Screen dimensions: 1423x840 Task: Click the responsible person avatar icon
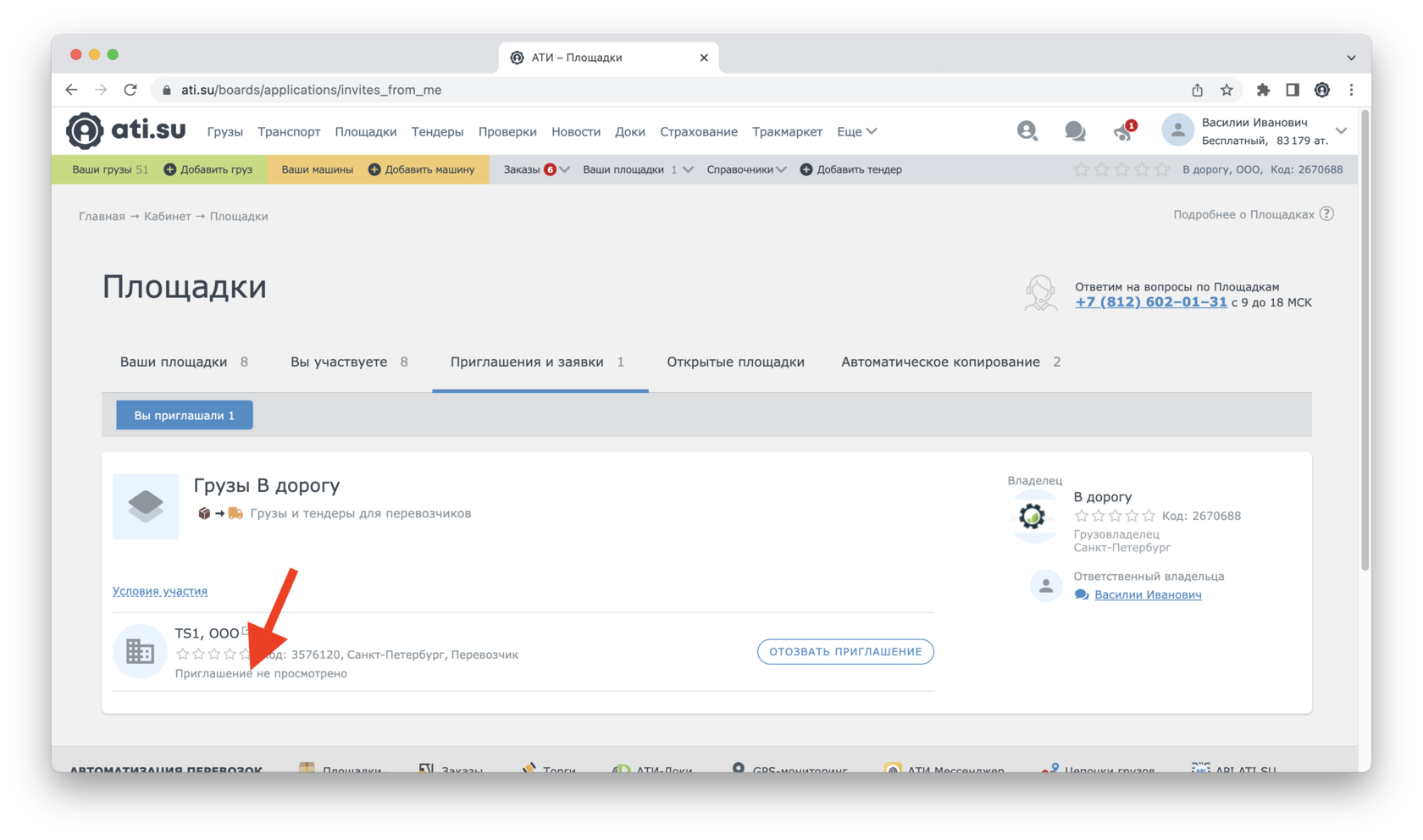pos(1046,585)
